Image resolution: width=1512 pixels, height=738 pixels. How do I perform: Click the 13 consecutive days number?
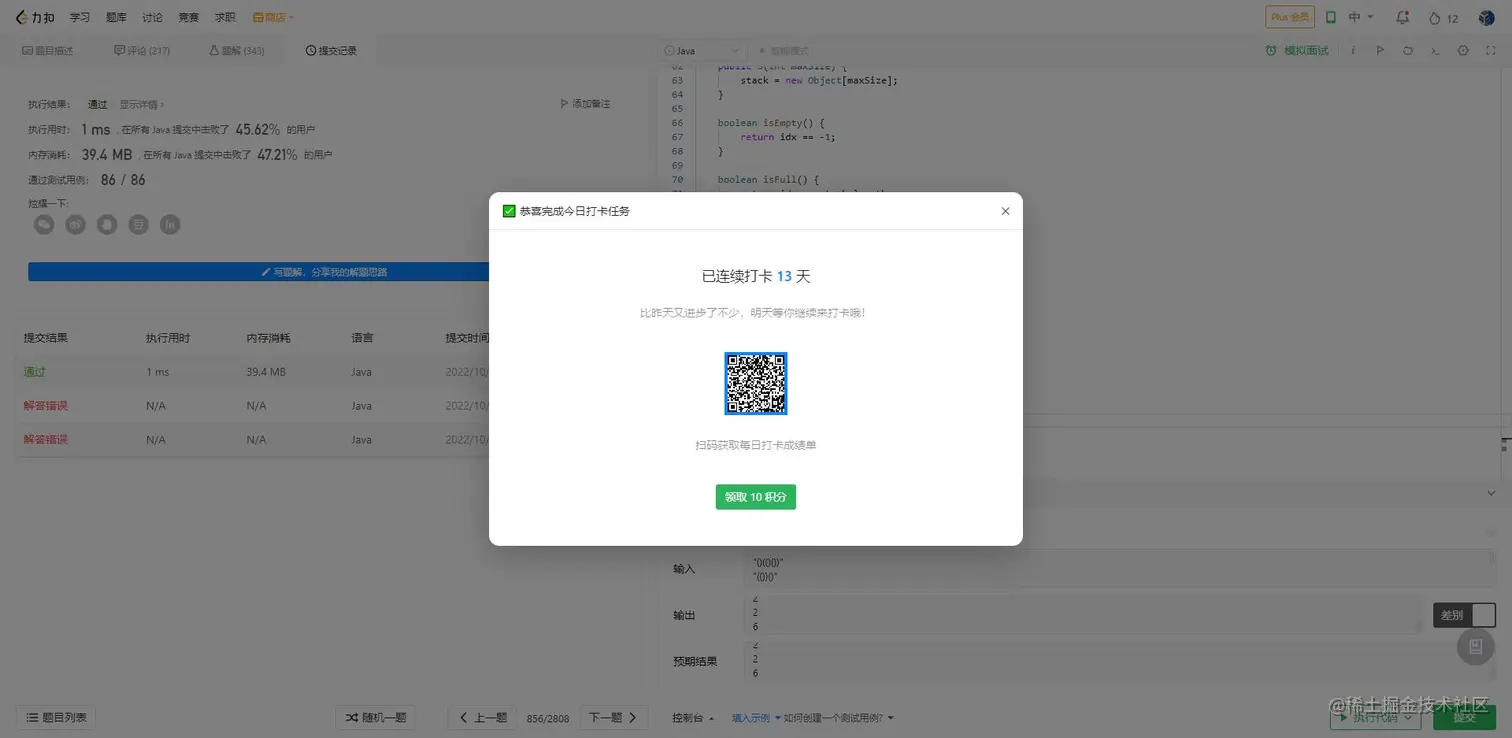tap(784, 277)
